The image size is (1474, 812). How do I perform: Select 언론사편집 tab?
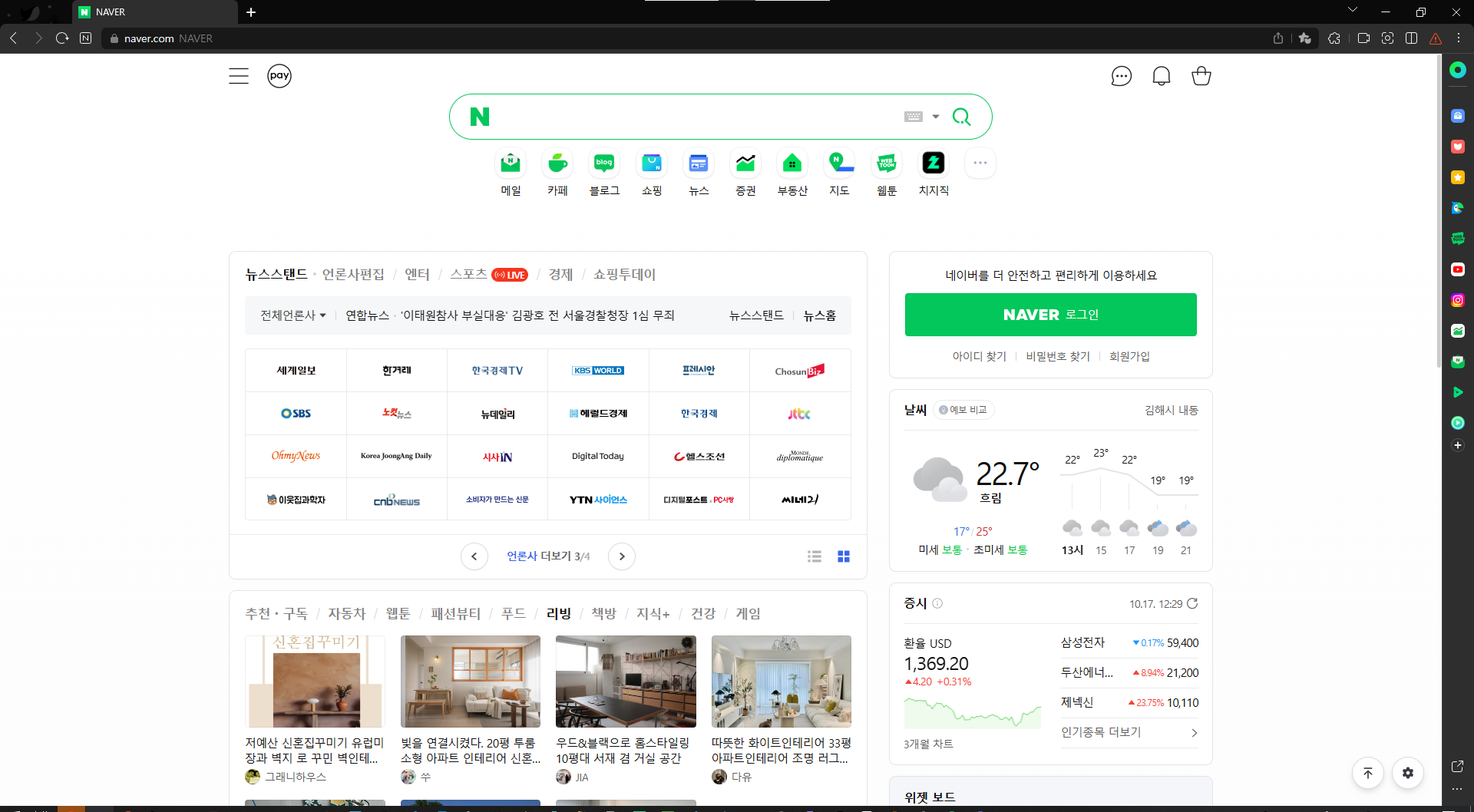(353, 275)
